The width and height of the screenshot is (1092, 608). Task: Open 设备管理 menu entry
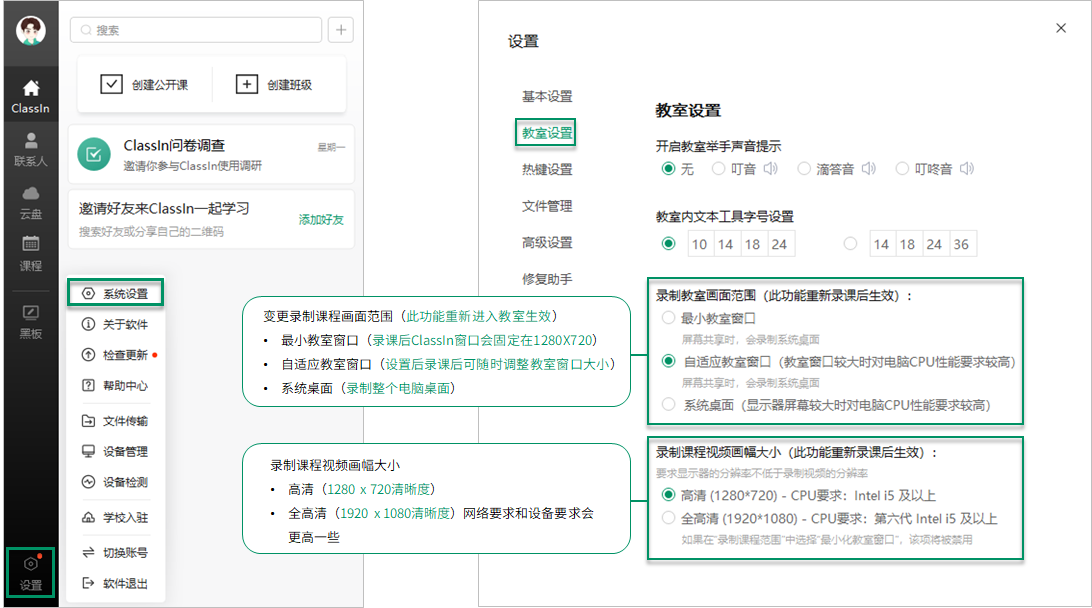(x=115, y=451)
